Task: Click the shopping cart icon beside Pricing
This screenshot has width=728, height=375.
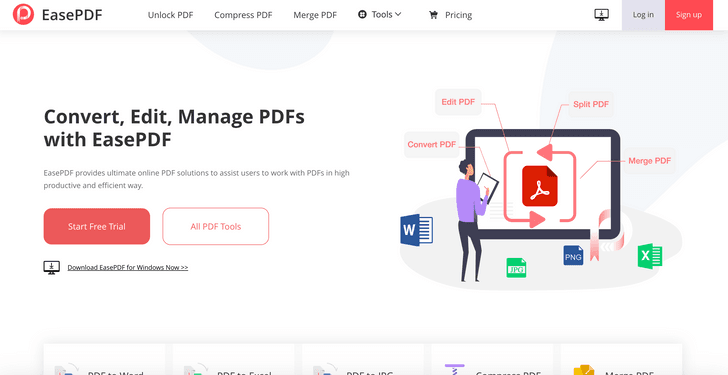Action: point(433,15)
